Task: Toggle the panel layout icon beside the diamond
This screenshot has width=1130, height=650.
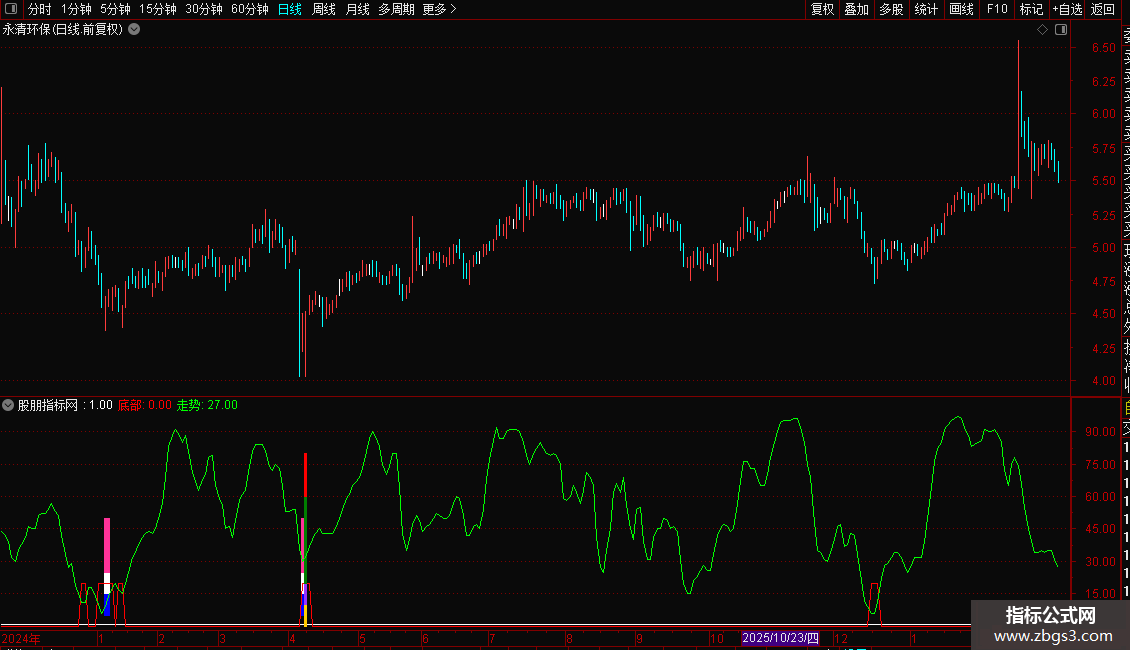Action: pos(1061,30)
